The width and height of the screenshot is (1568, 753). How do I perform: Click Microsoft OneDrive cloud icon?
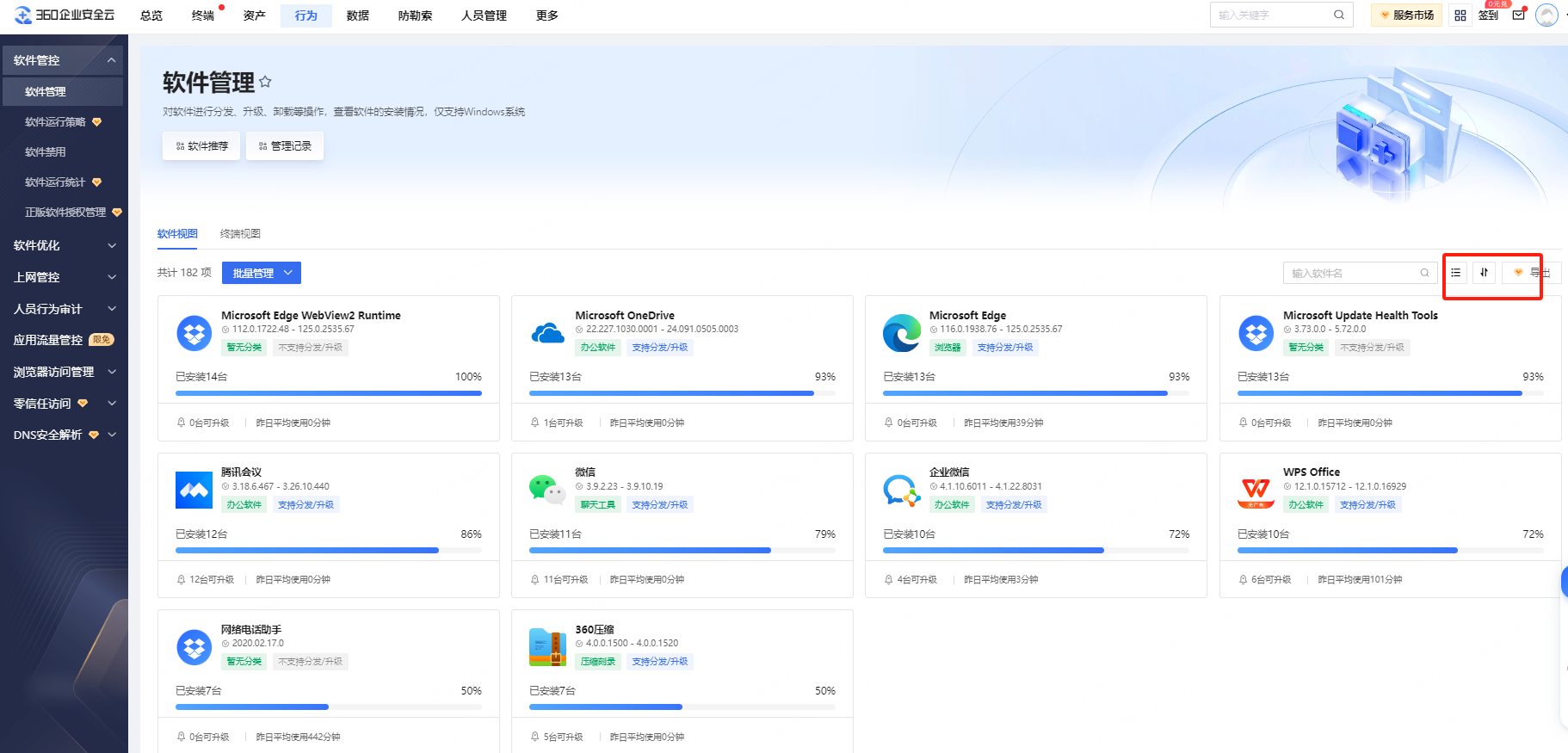click(x=547, y=333)
